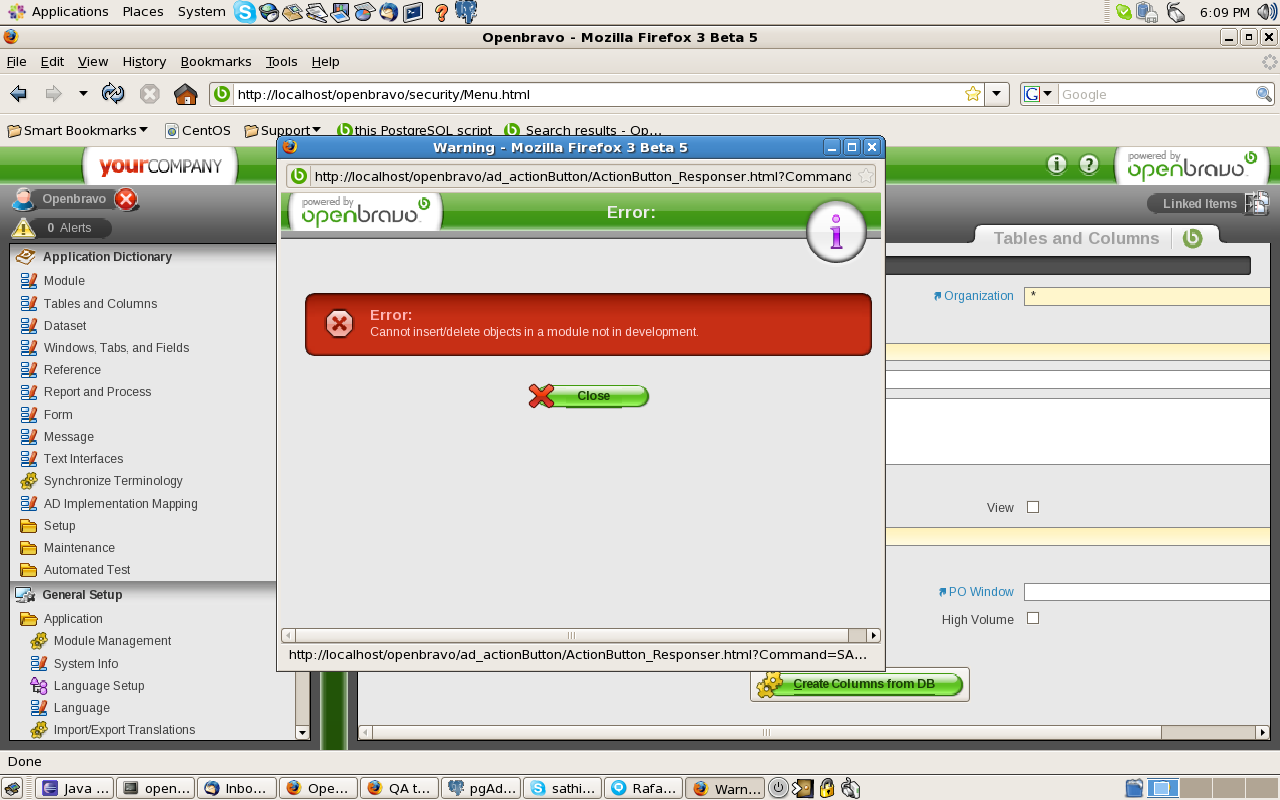Screen dimensions: 1280x800
Task: Click the Stop loading button in Firefox
Action: [x=149, y=94]
